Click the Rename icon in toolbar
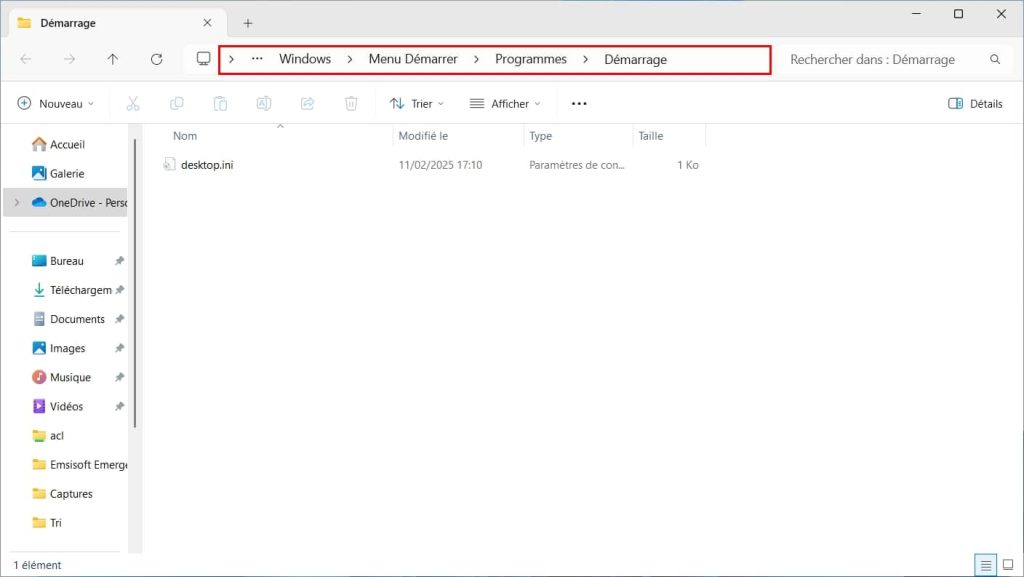The height and width of the screenshot is (577, 1024). point(264,103)
